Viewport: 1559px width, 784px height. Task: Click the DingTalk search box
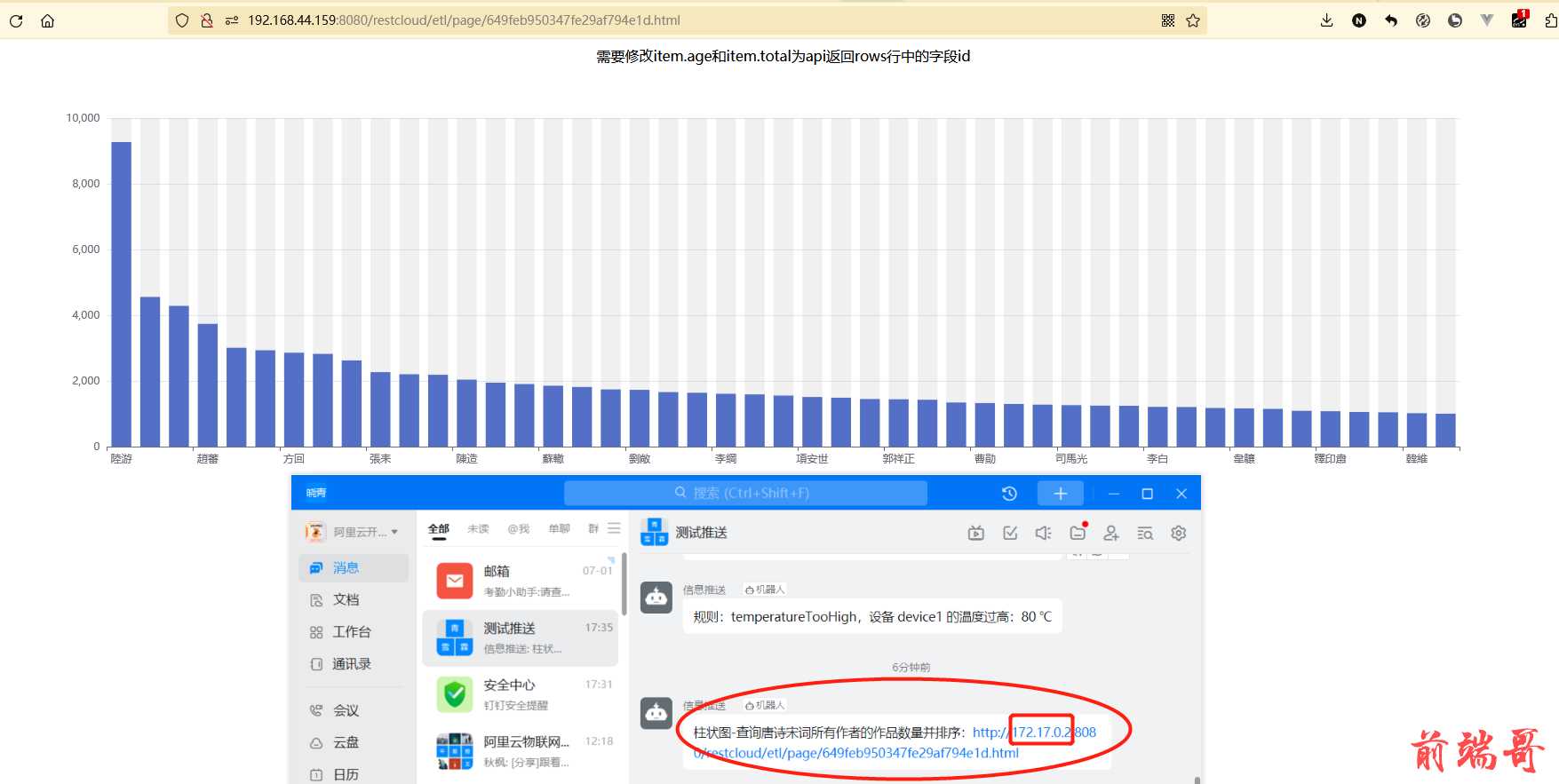coord(745,493)
